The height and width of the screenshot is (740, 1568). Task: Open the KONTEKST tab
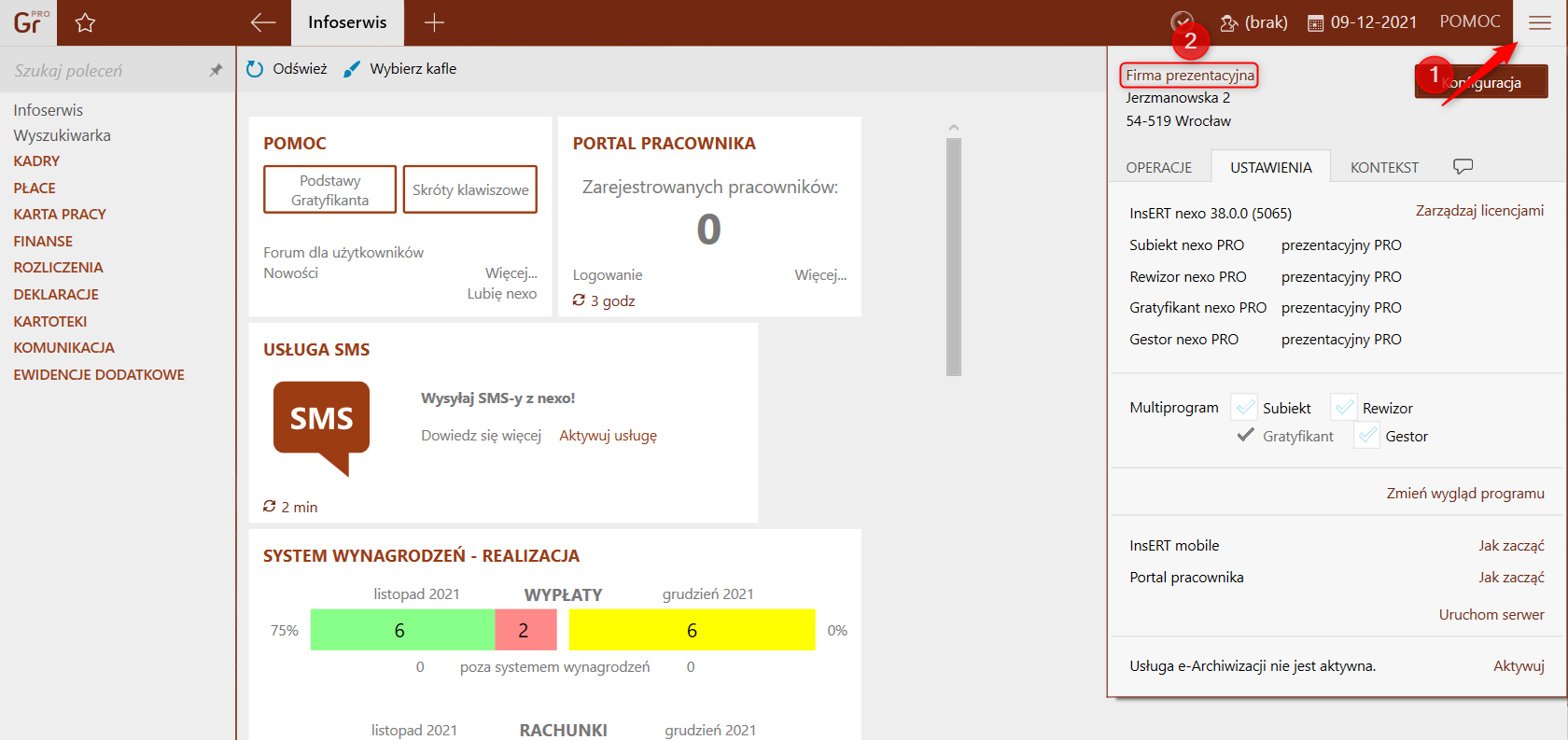(x=1384, y=167)
